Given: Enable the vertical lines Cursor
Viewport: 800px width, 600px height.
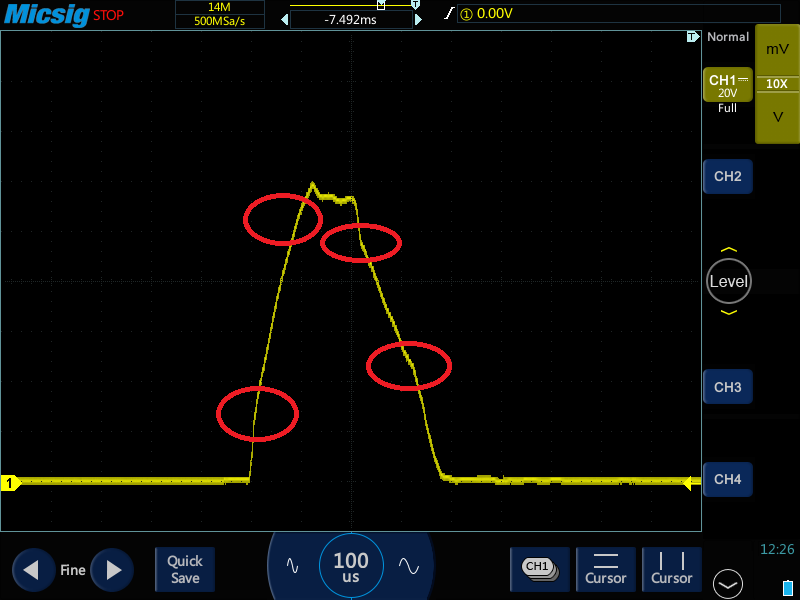Looking at the screenshot, I should coord(672,569).
